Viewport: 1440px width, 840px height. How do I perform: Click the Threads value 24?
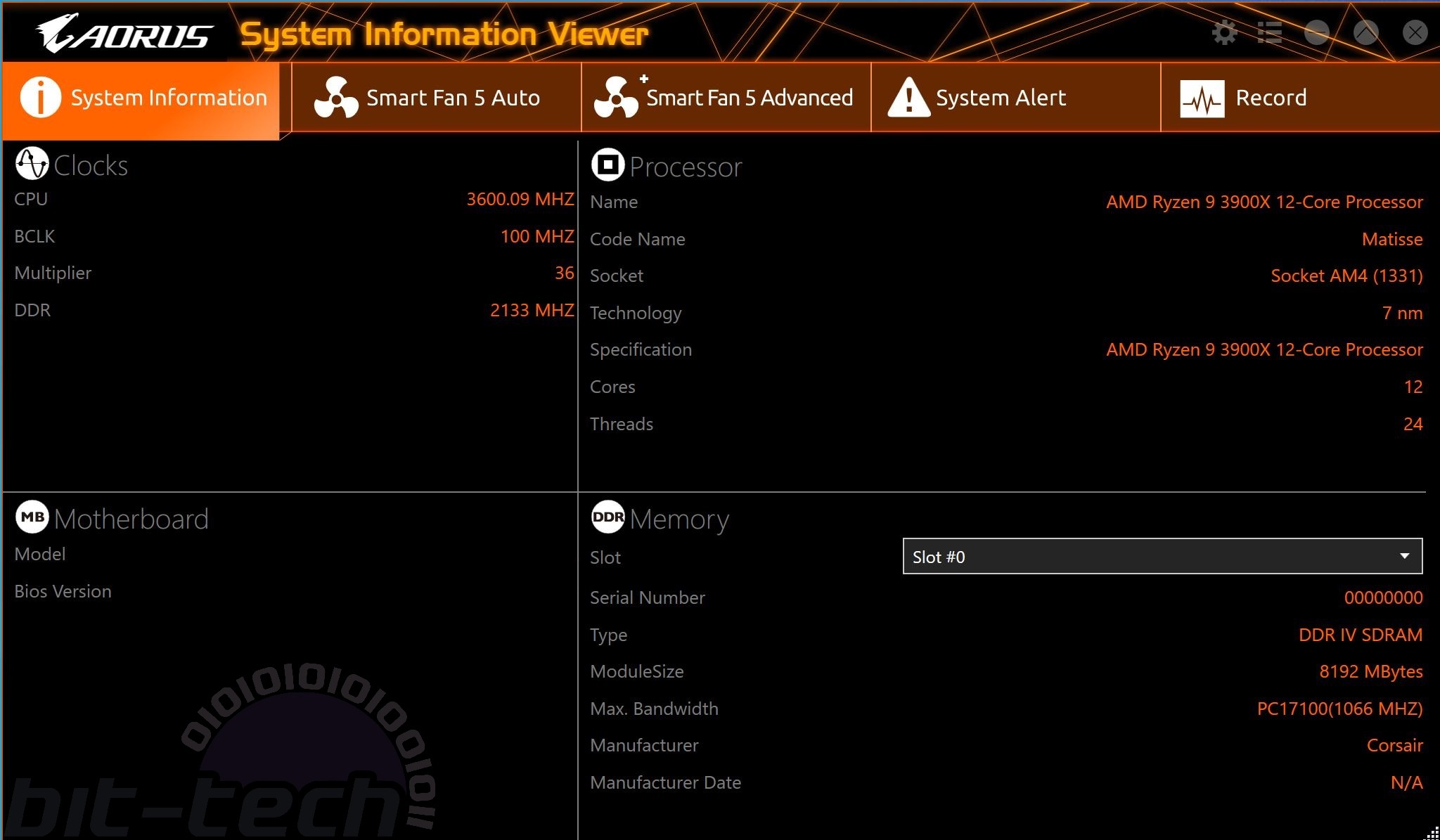[x=1413, y=424]
